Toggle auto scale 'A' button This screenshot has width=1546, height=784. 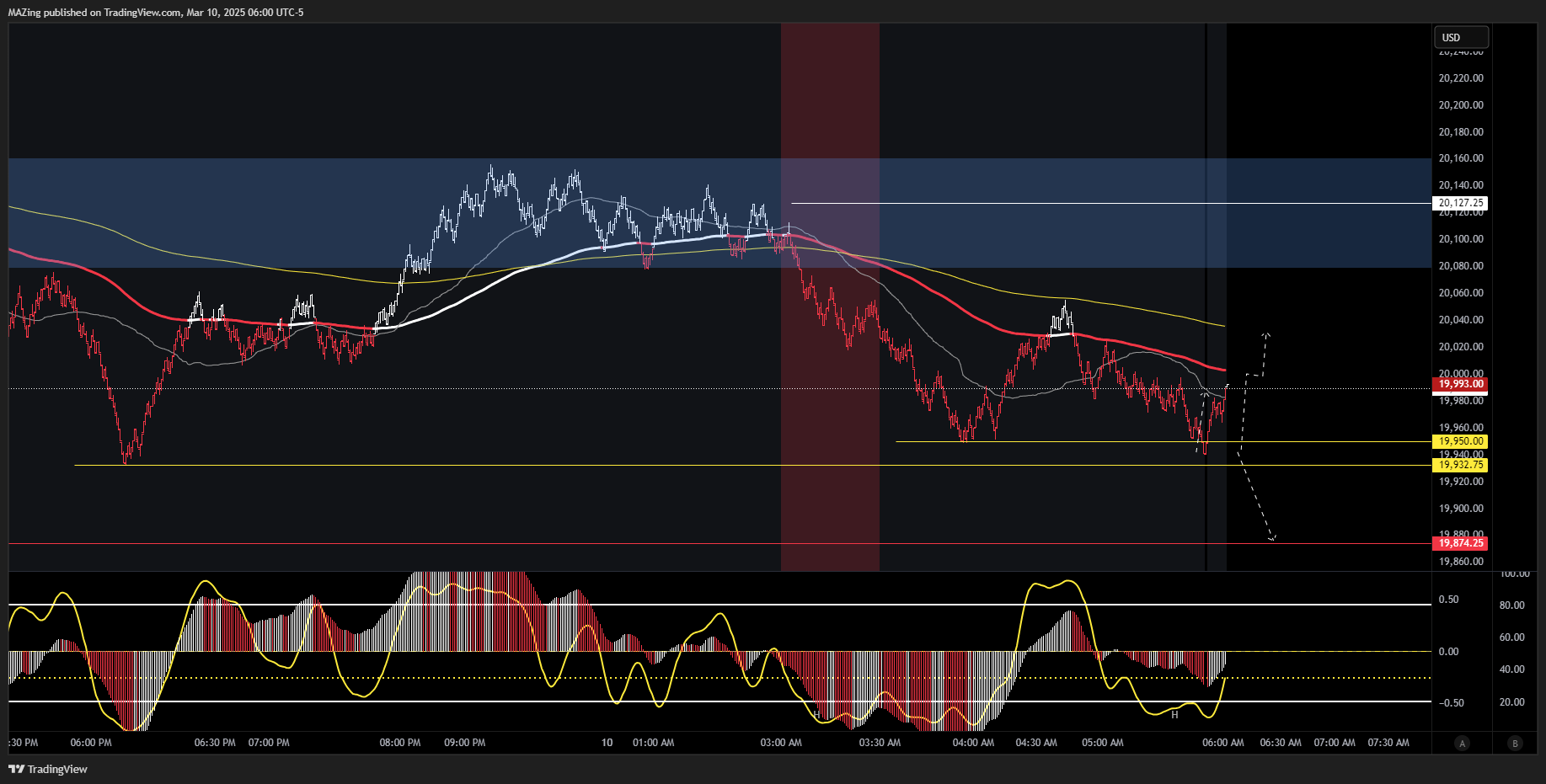(1463, 743)
